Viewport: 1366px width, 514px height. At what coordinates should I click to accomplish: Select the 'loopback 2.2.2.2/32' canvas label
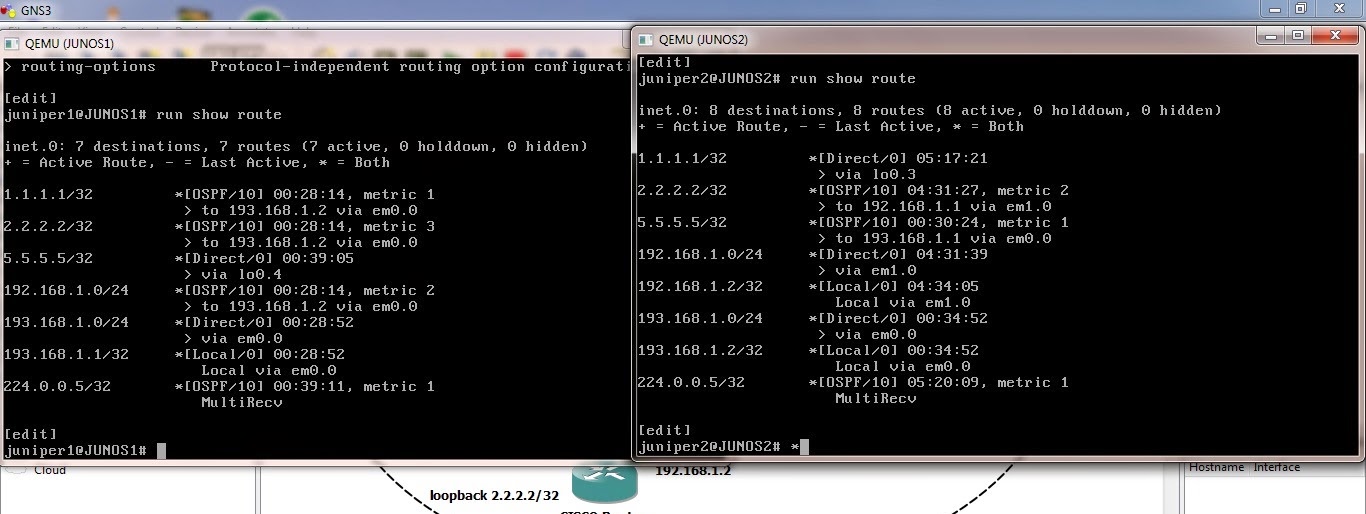[x=494, y=495]
